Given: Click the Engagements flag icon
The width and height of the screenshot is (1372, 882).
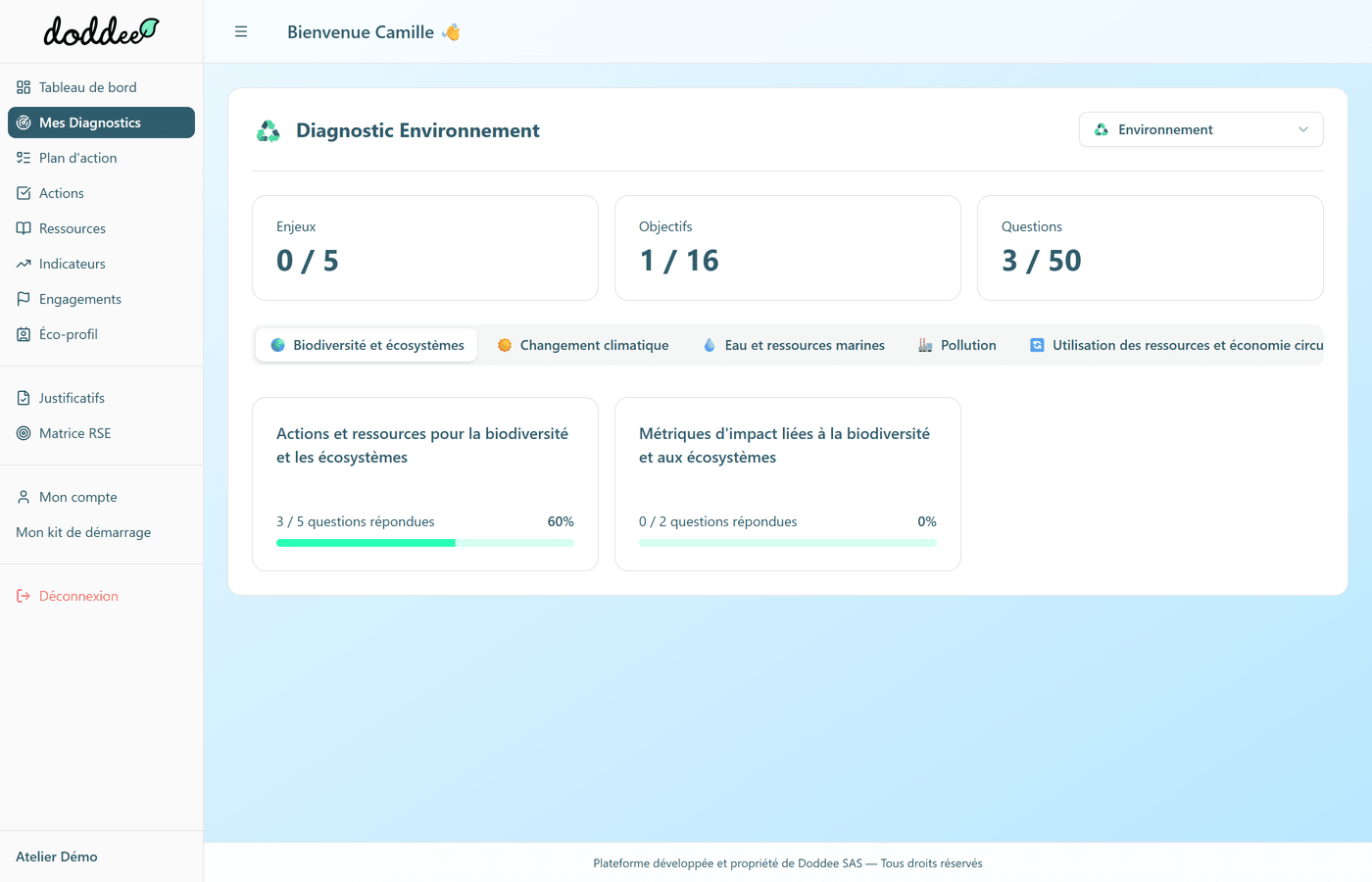Looking at the screenshot, I should 24,299.
